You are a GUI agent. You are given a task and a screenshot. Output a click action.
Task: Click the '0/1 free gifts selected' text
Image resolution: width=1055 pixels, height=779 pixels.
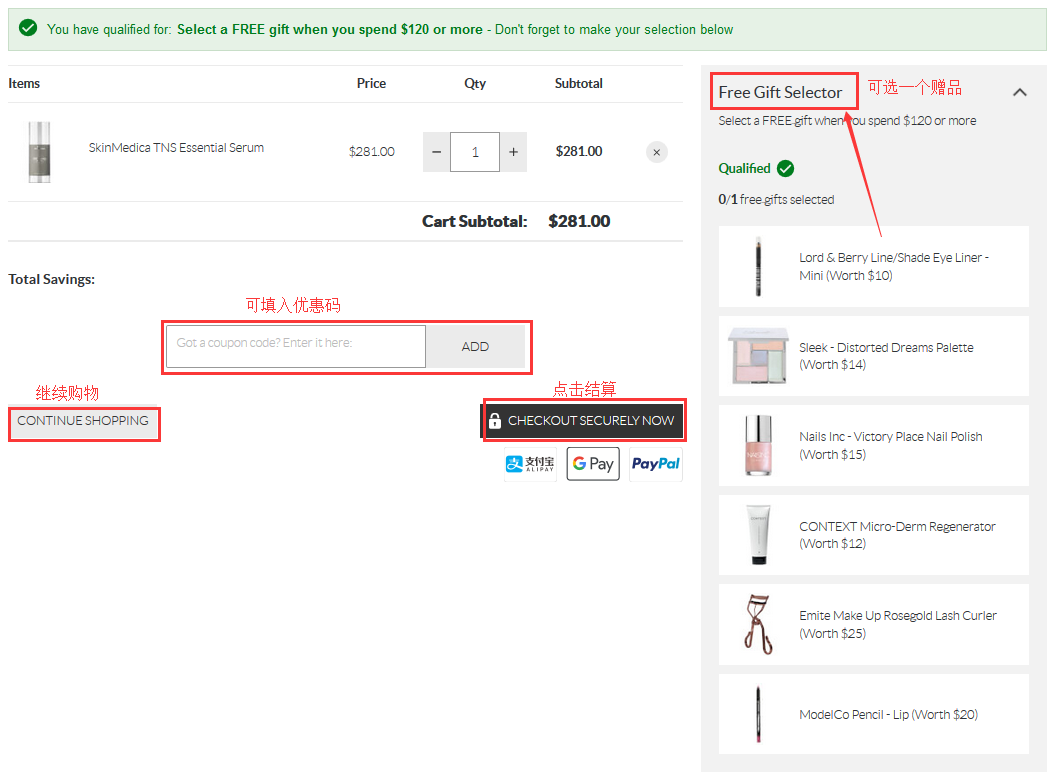(x=776, y=200)
